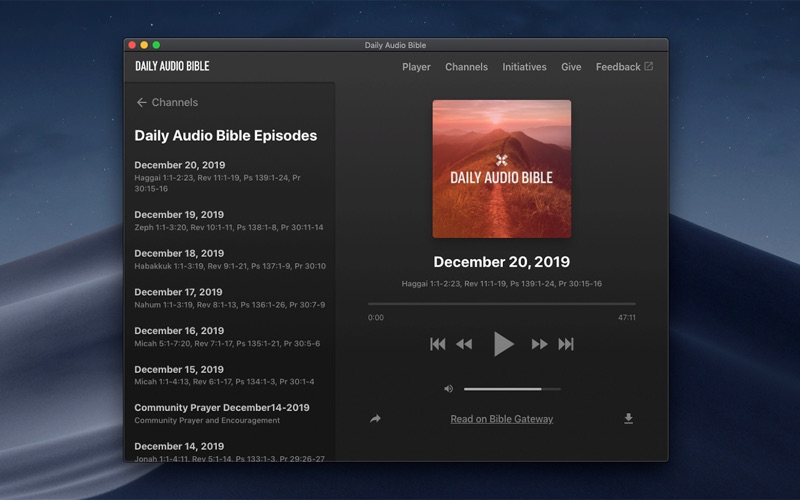Select the December 19, 2019 episode
This screenshot has height=500, width=800.
tap(230, 220)
